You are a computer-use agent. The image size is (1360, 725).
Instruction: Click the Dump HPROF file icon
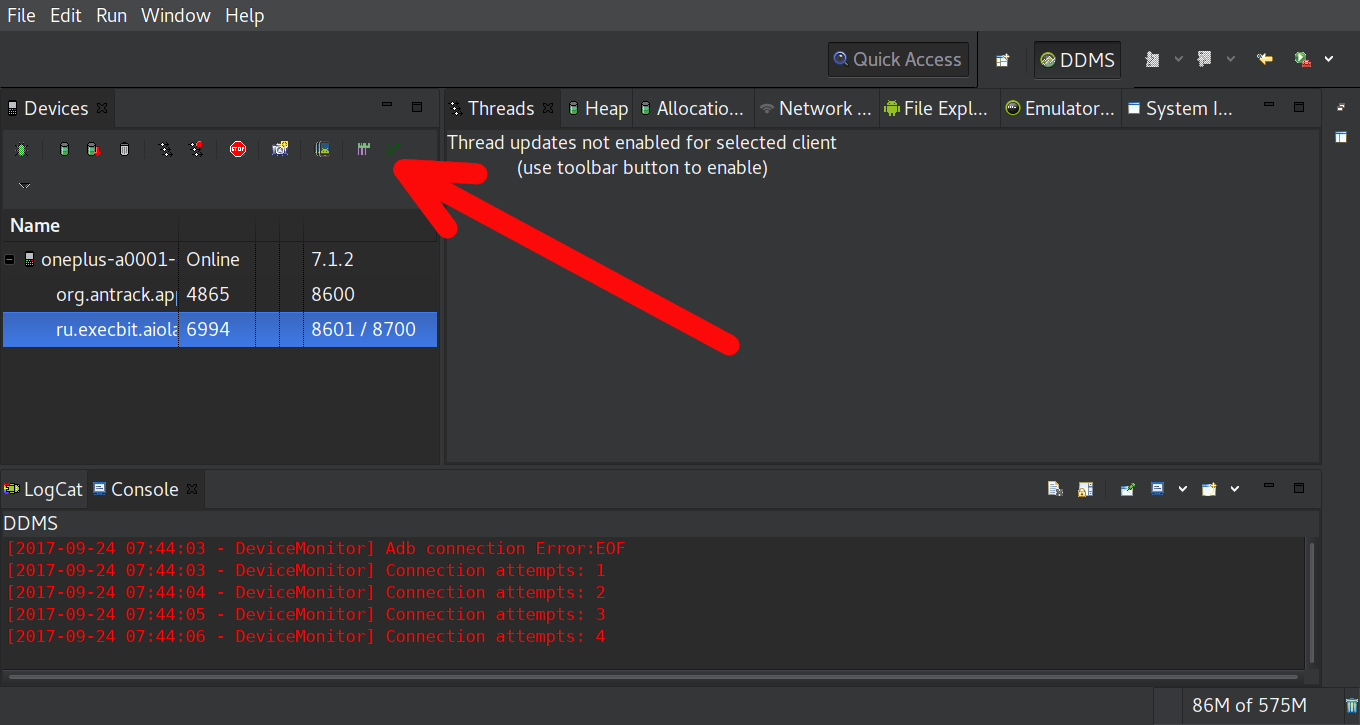pos(93,150)
